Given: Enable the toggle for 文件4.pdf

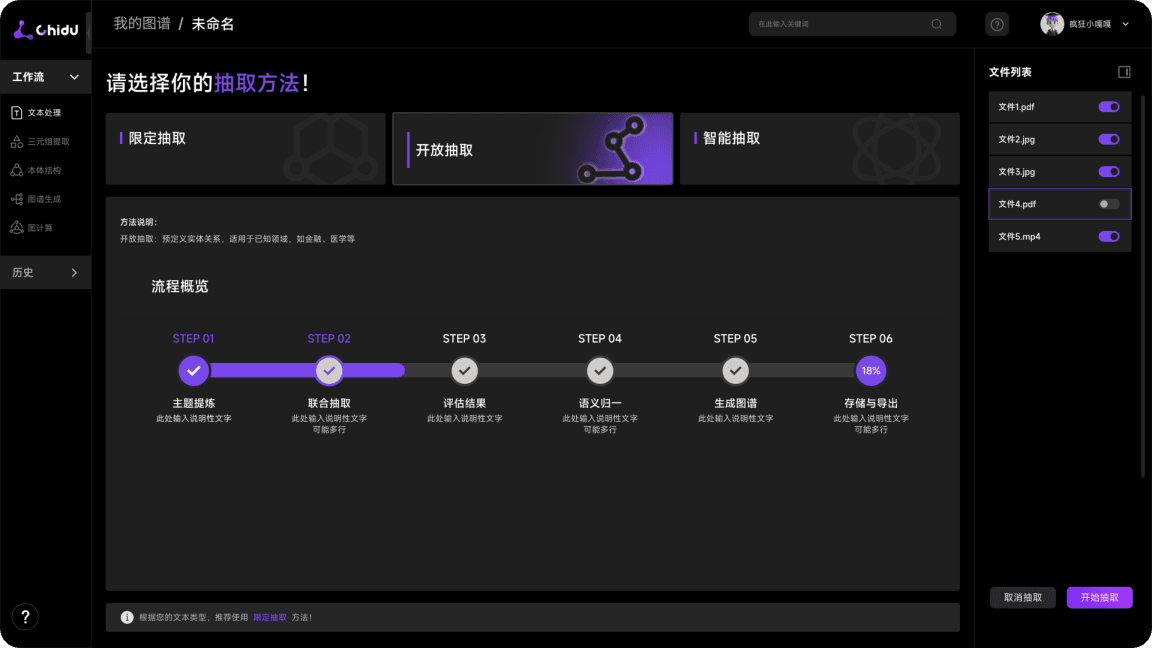Looking at the screenshot, I should pos(1108,203).
